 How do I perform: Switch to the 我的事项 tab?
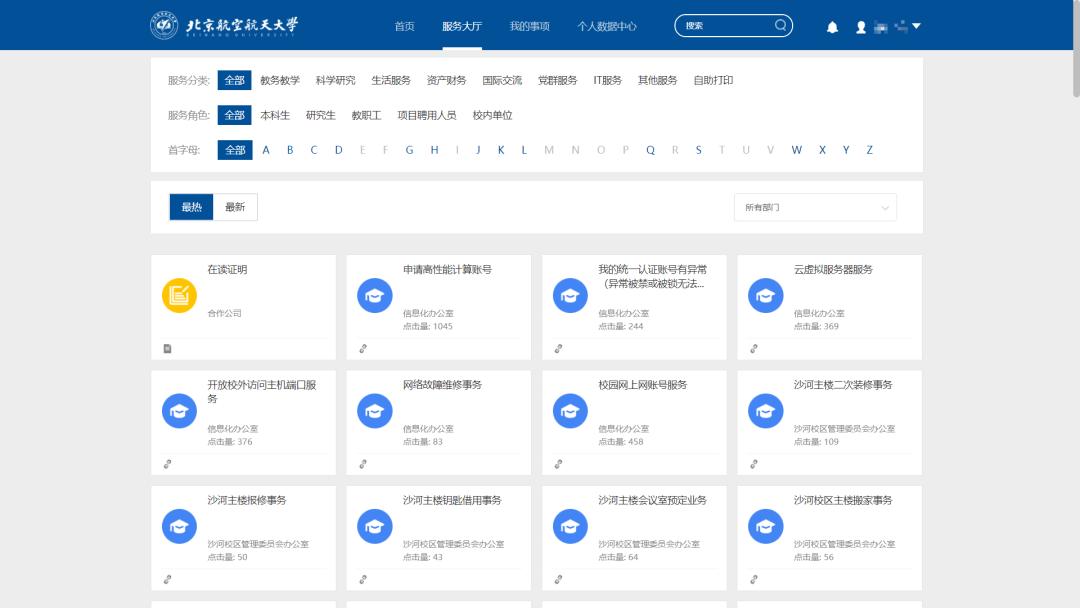tap(532, 26)
